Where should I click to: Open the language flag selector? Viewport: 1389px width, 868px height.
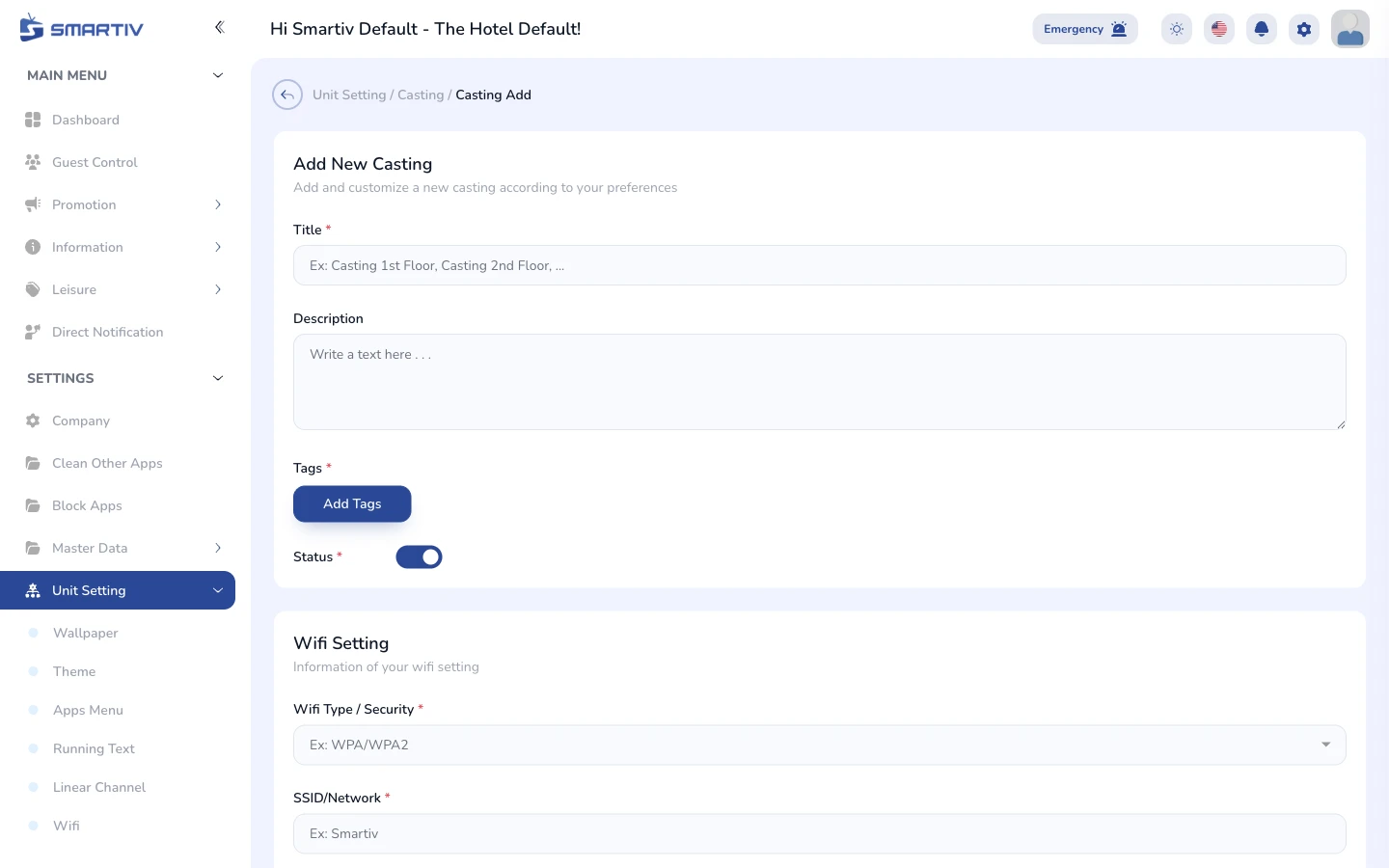point(1219,29)
